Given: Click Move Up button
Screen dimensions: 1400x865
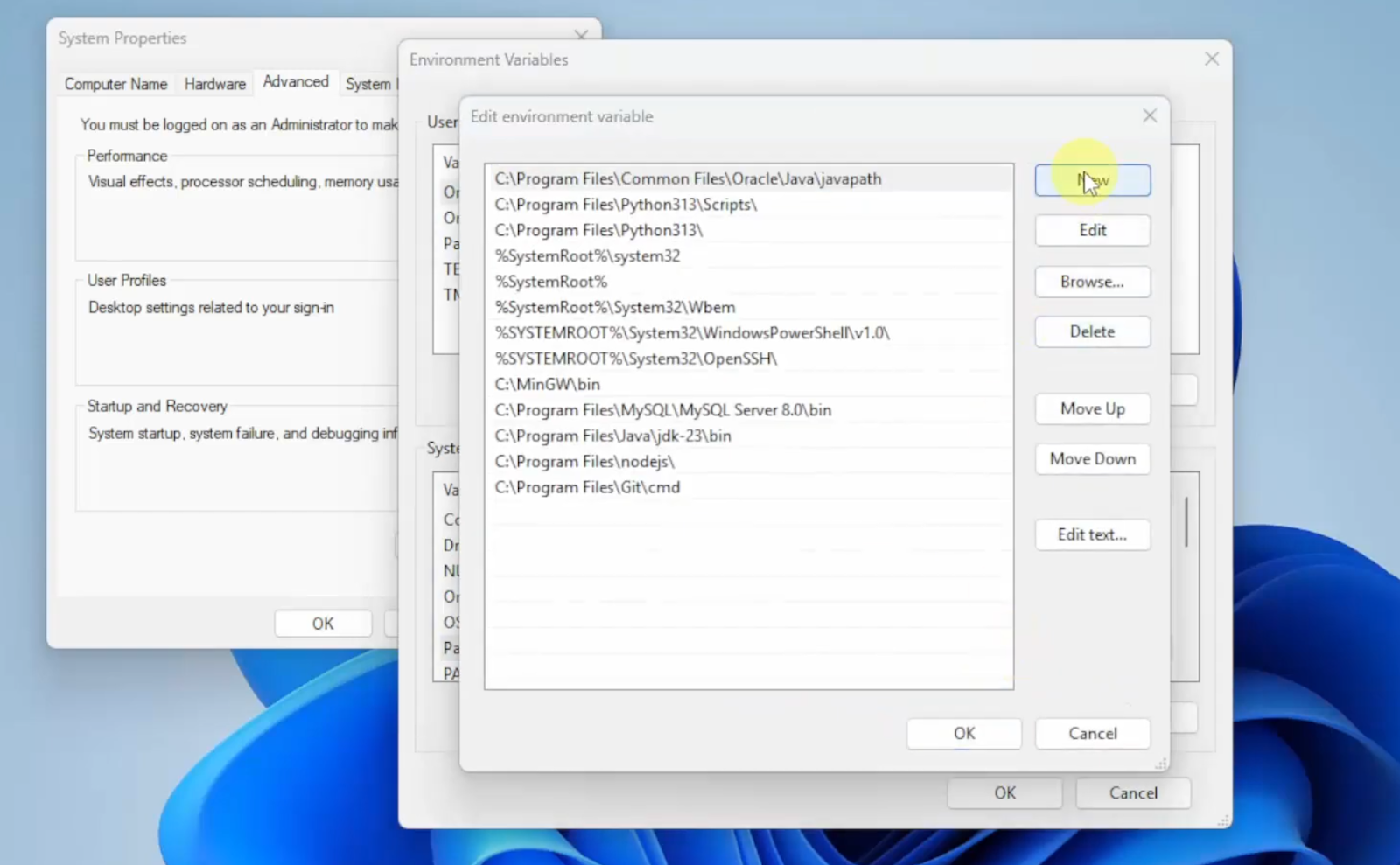Looking at the screenshot, I should point(1092,408).
